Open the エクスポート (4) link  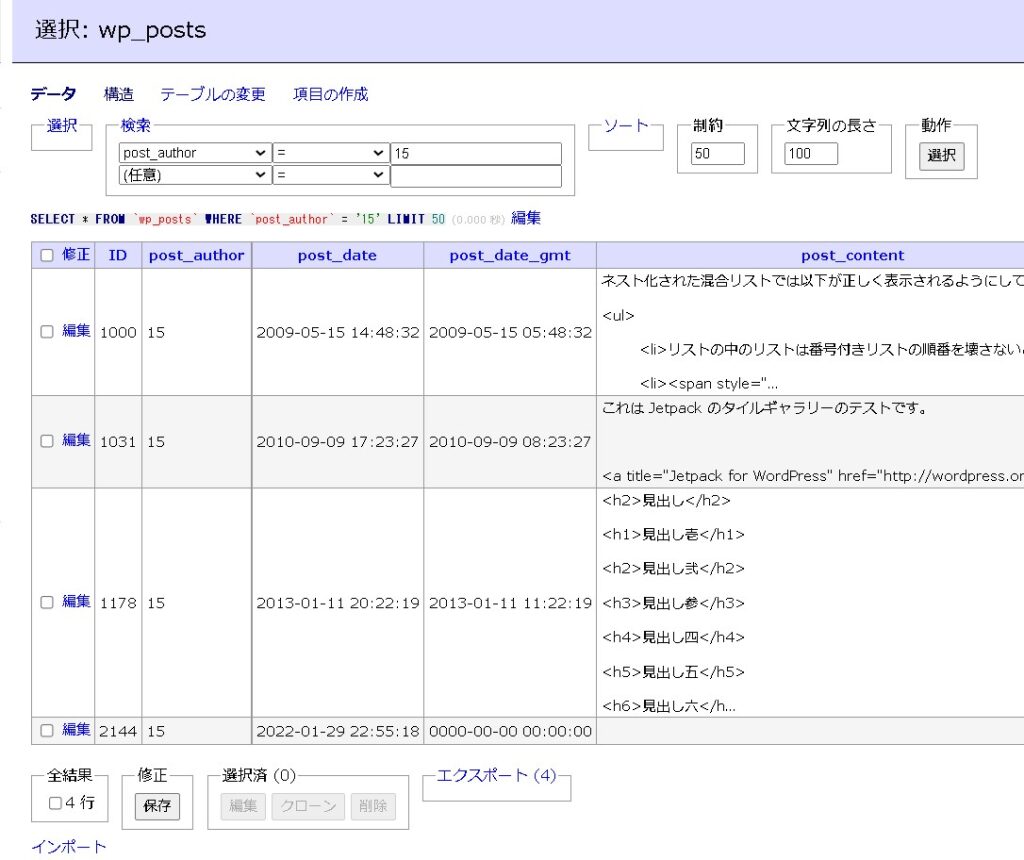[496, 775]
